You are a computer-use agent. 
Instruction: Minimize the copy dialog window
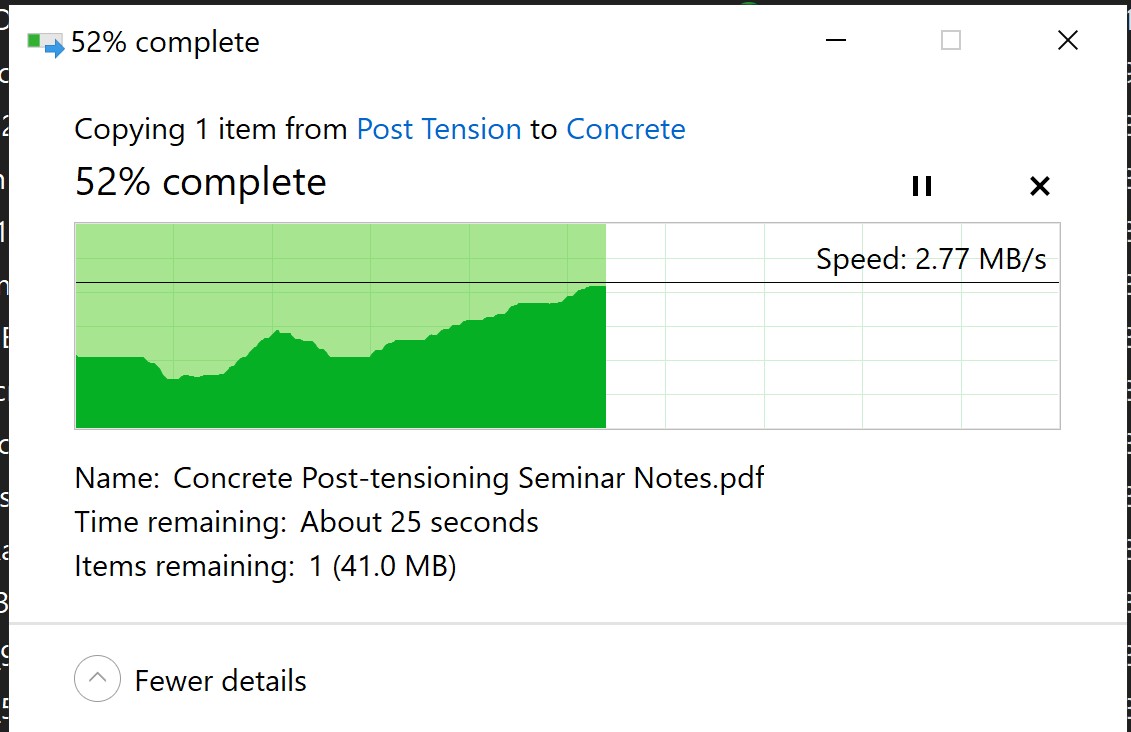coord(836,41)
